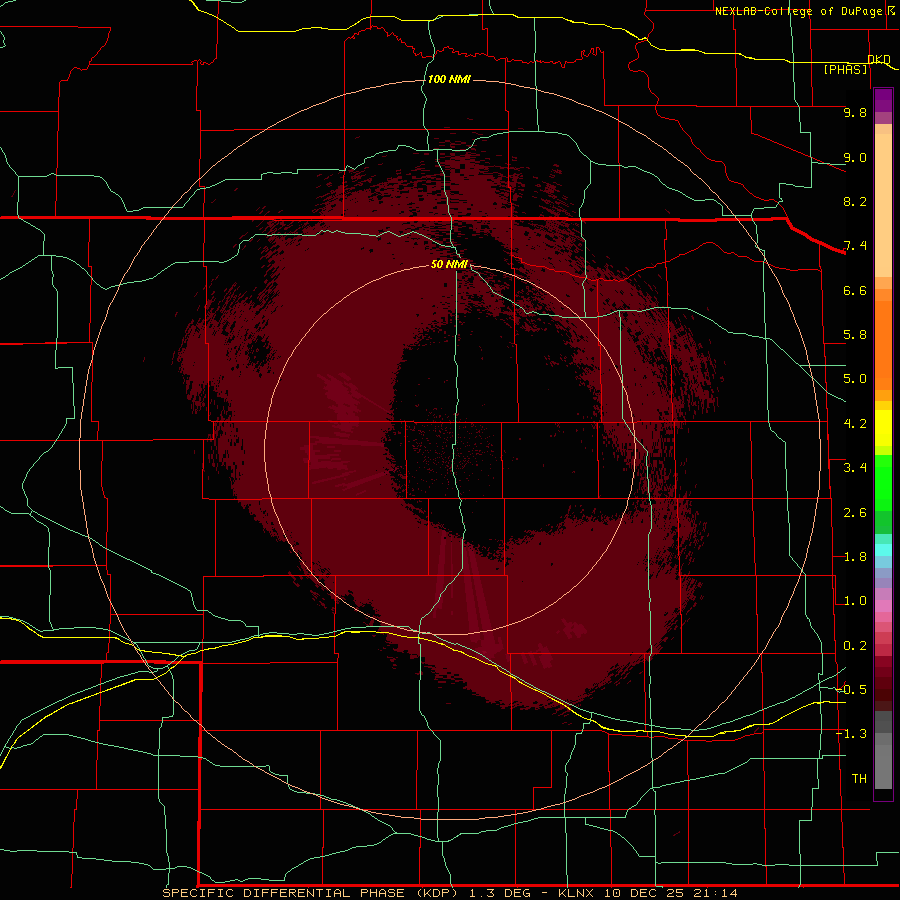Click the TH label on color scale
Screen dimensions: 900x900
859,779
